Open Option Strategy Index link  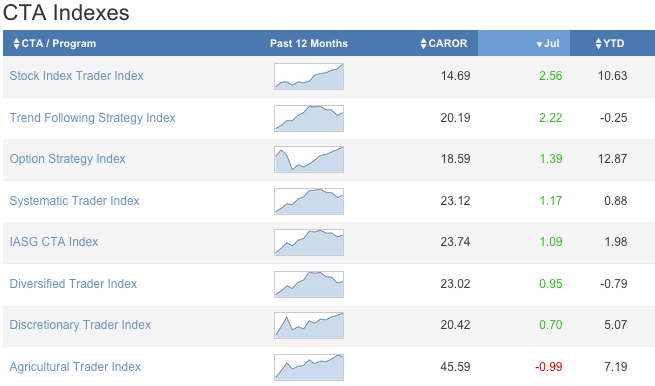[67, 159]
